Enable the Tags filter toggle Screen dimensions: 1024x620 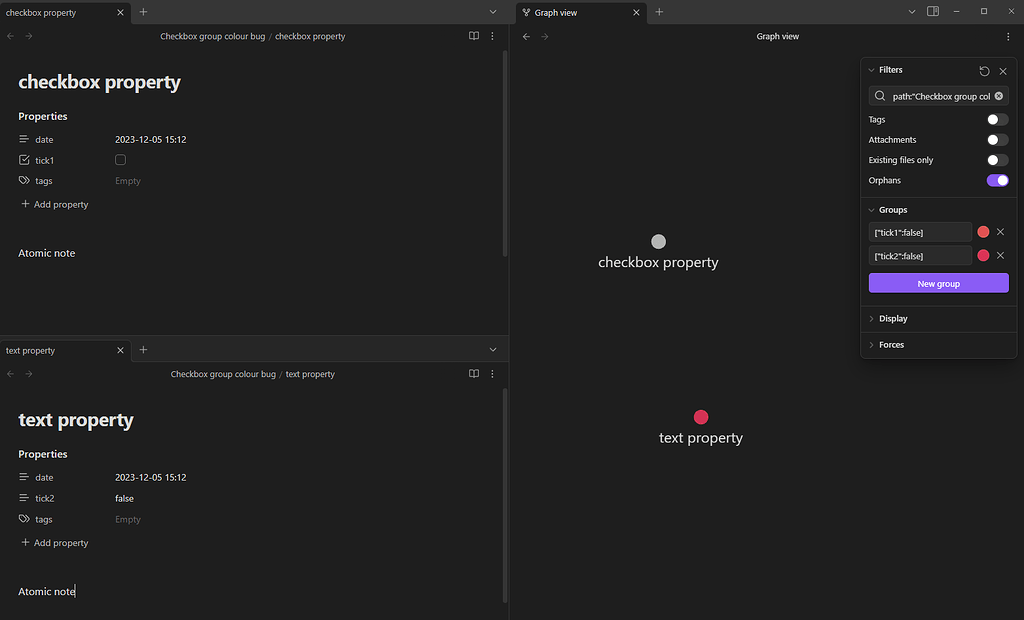tap(995, 119)
